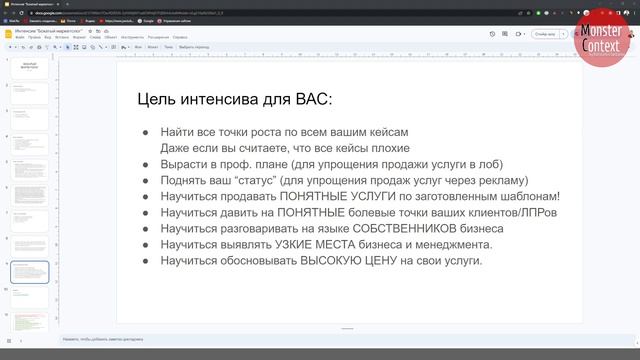This screenshot has height=360, width=640.
Task: Open the Вид menu
Action: (48, 38)
